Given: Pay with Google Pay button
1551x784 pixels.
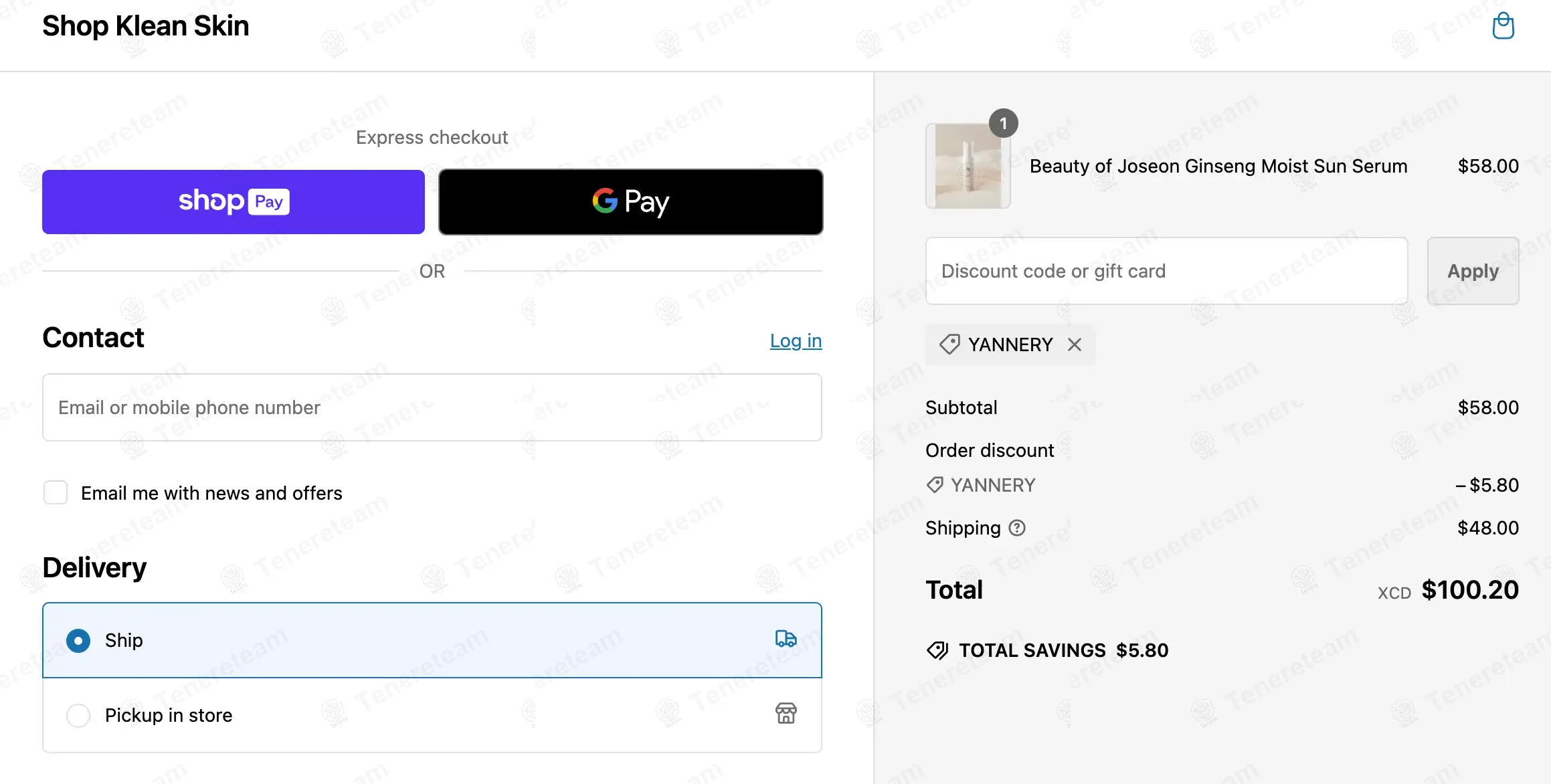Looking at the screenshot, I should pyautogui.click(x=630, y=202).
